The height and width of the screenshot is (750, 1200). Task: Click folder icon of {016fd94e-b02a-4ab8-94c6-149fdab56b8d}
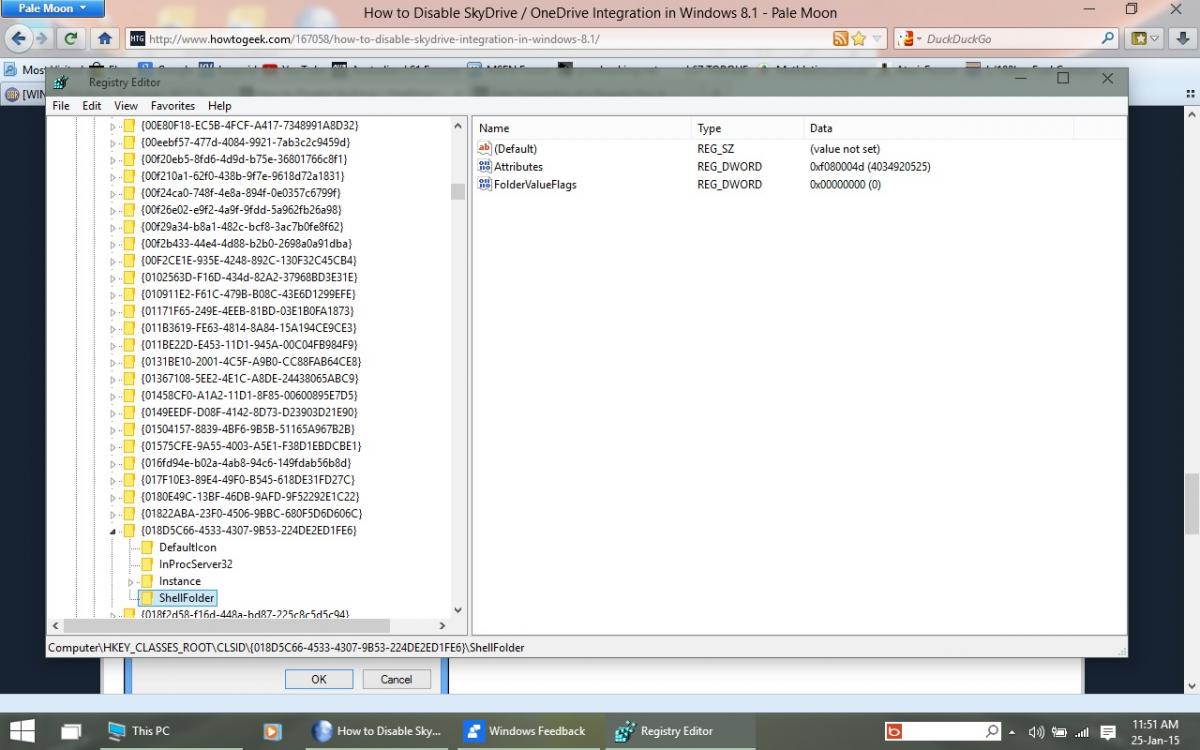coord(129,462)
